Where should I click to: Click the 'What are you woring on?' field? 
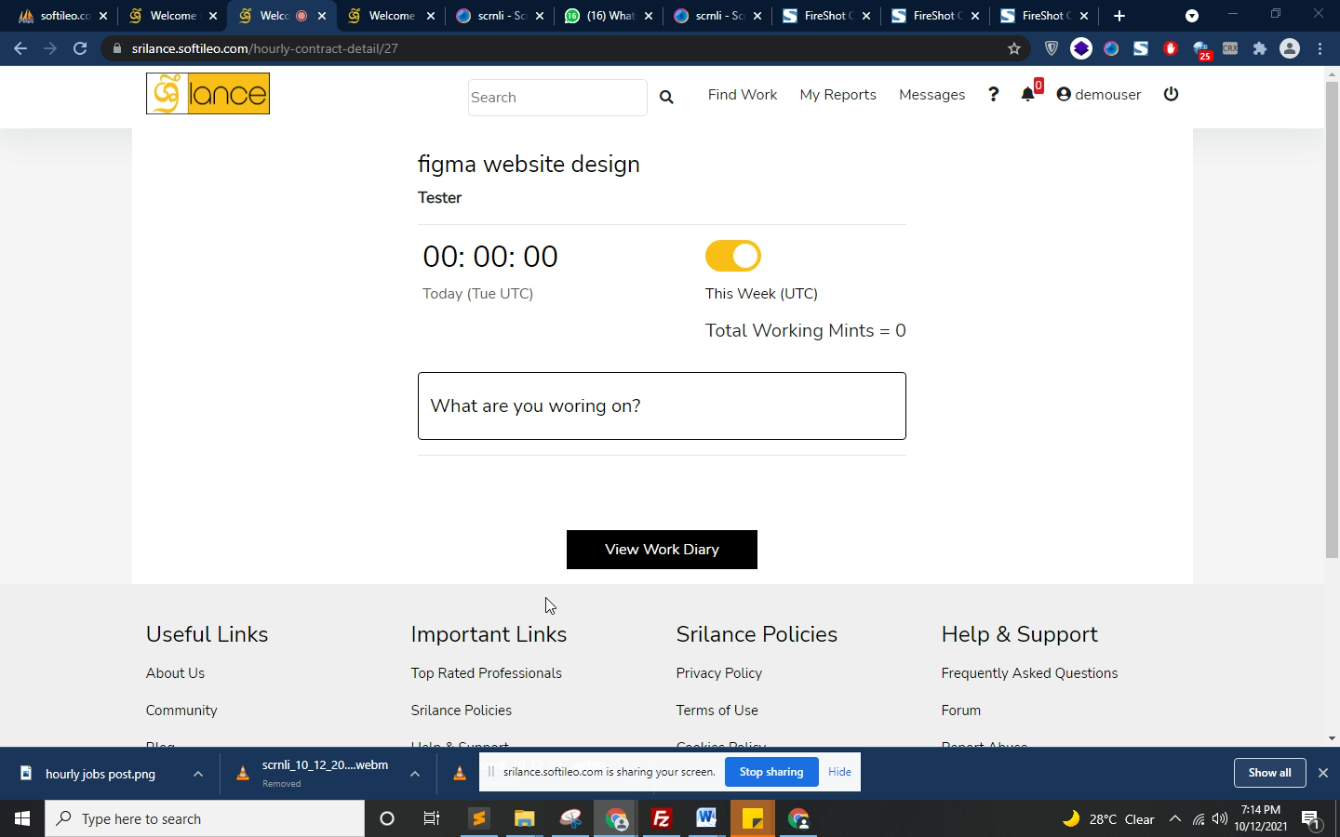(661, 406)
